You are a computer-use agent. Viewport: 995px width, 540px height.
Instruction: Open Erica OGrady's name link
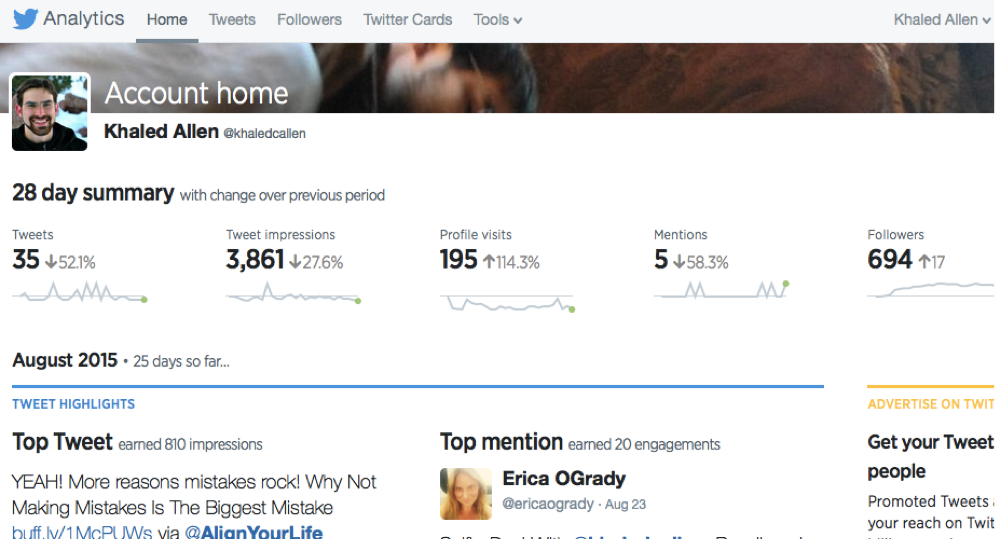(564, 478)
